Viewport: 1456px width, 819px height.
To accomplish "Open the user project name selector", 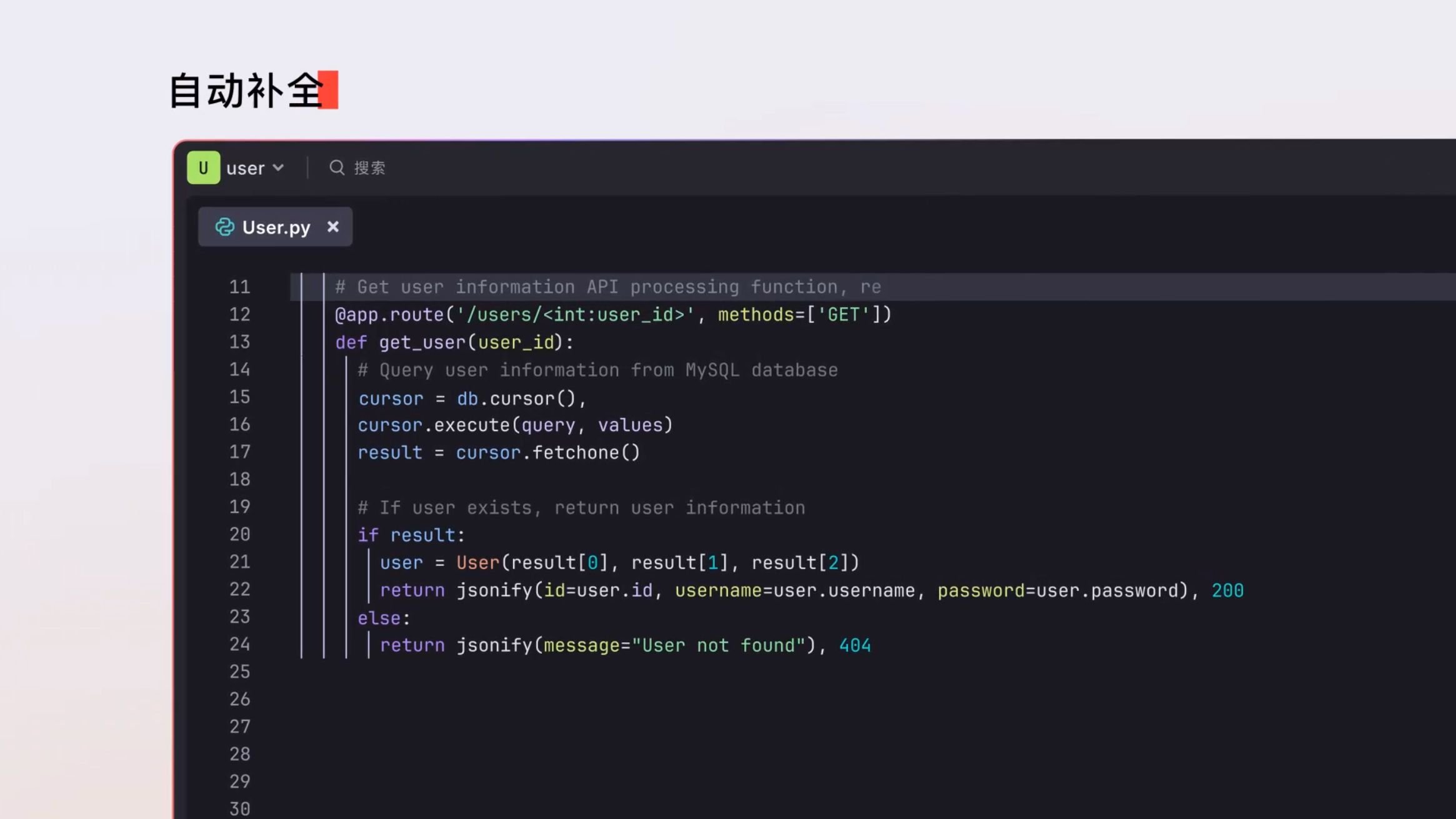I will (246, 168).
